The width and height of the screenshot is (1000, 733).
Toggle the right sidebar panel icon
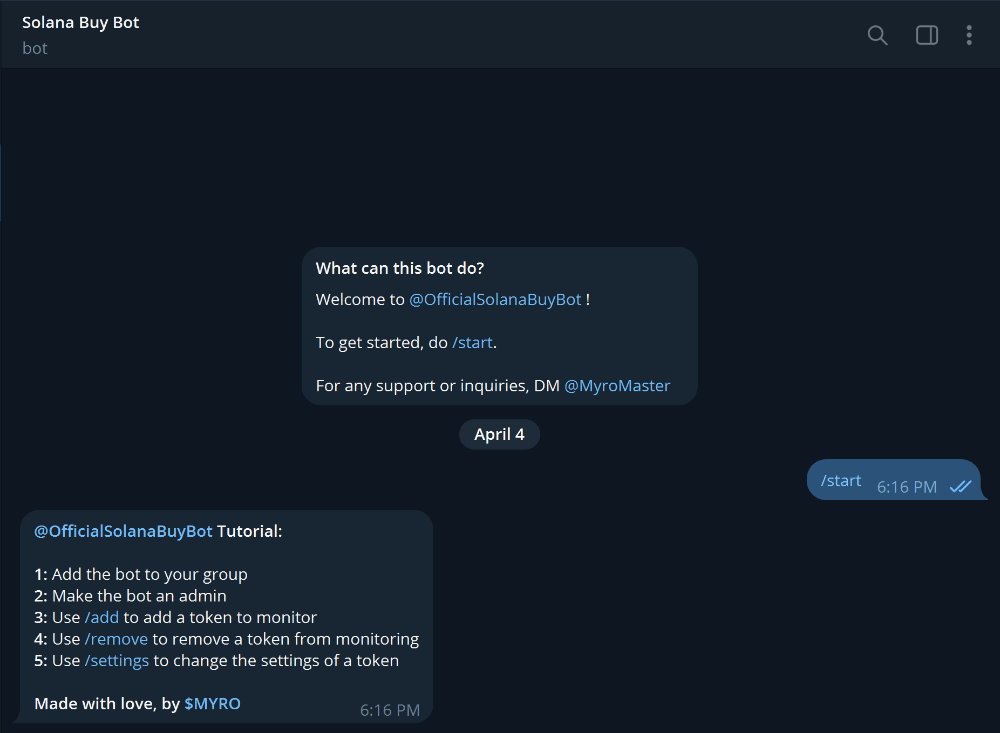[927, 35]
